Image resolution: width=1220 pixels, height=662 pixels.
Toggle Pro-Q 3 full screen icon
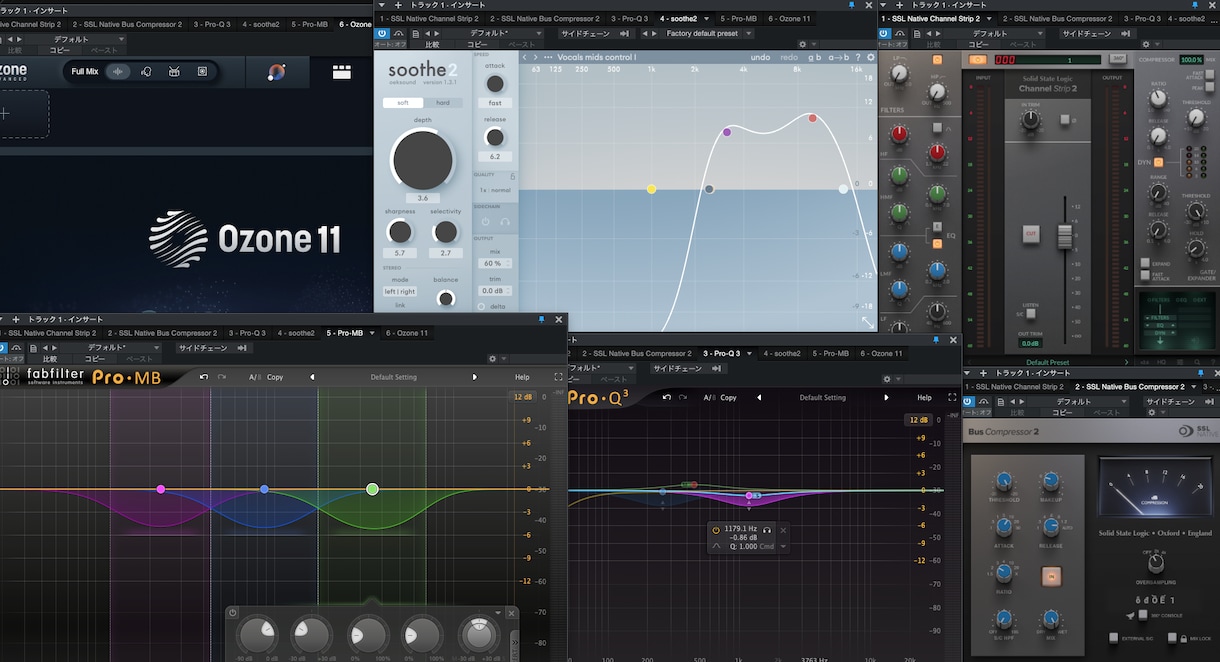(x=951, y=397)
